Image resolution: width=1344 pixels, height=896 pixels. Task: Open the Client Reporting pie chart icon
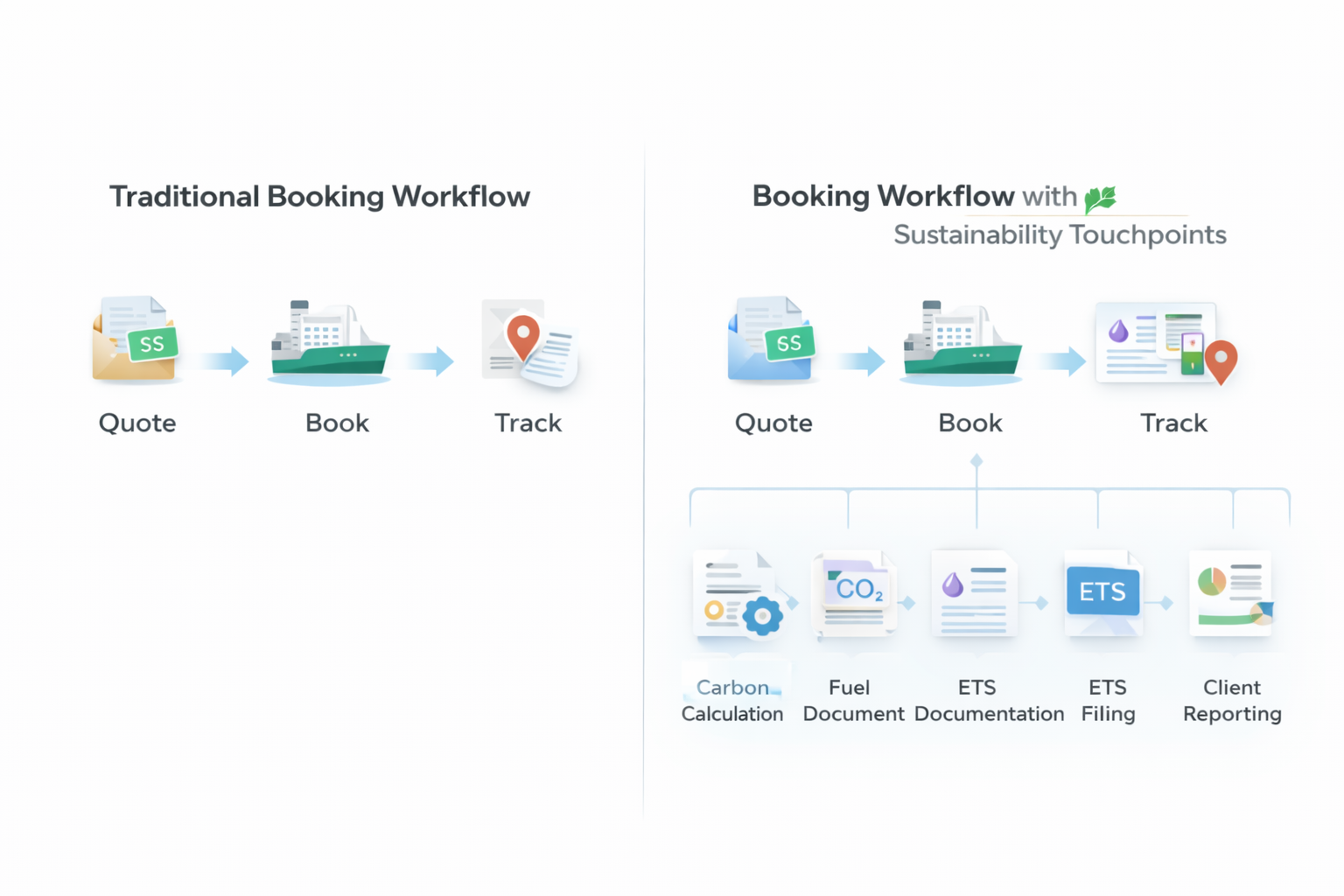(x=1229, y=593)
